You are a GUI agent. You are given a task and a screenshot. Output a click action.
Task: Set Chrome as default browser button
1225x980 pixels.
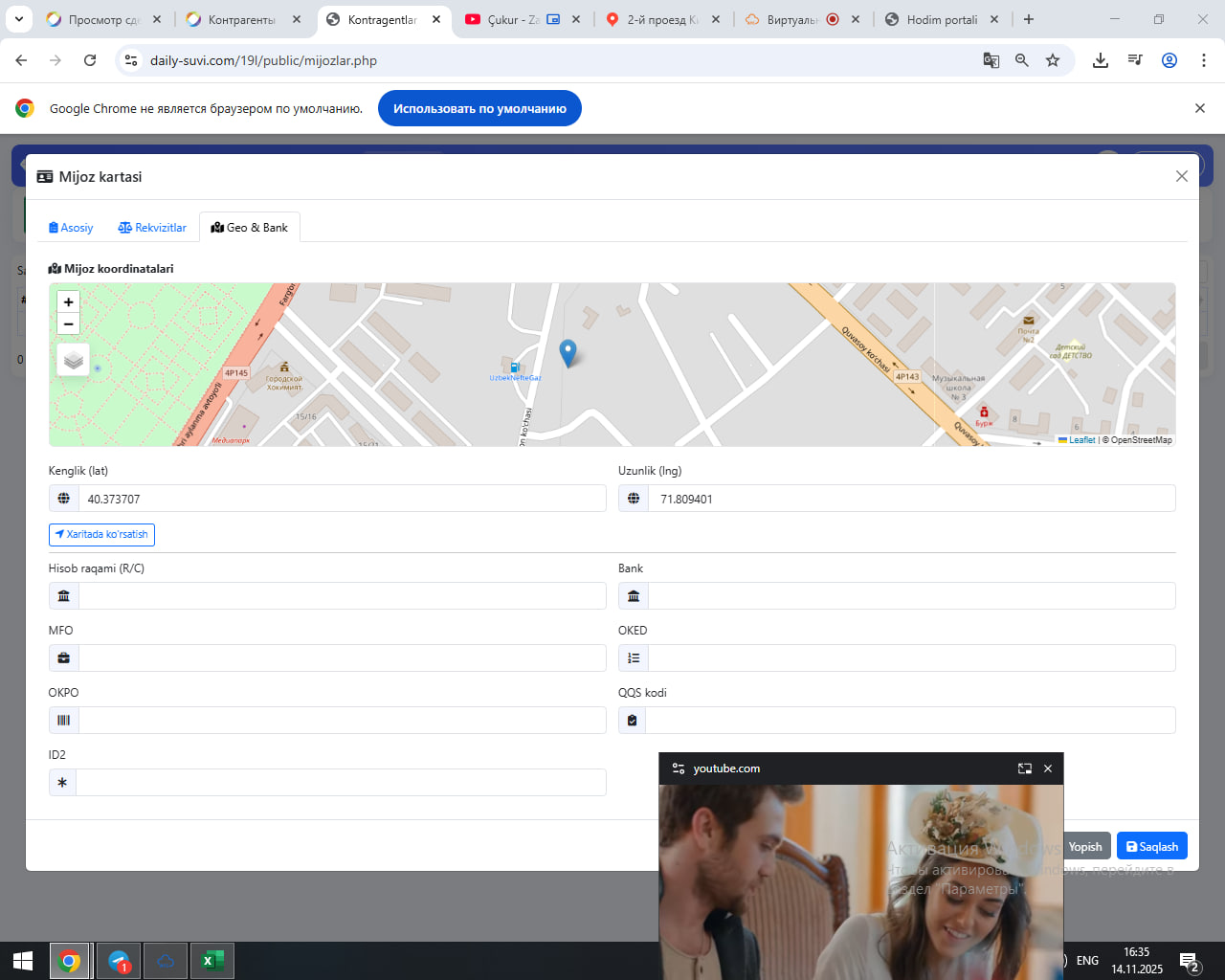pyautogui.click(x=479, y=109)
